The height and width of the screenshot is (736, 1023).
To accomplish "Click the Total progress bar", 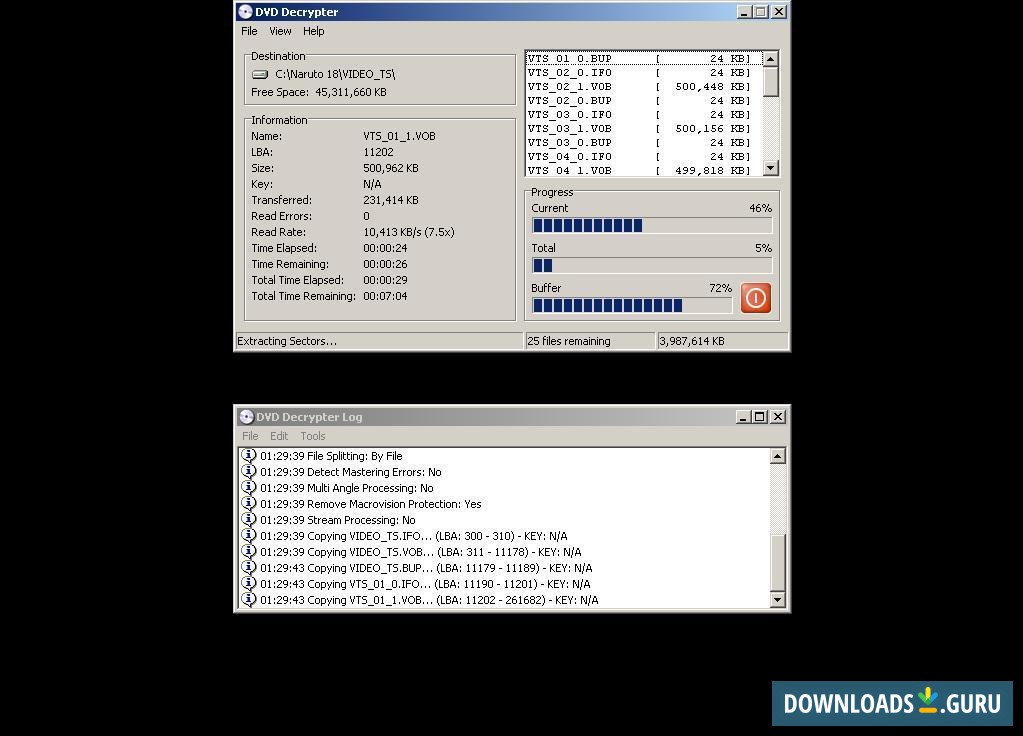I will click(652, 266).
